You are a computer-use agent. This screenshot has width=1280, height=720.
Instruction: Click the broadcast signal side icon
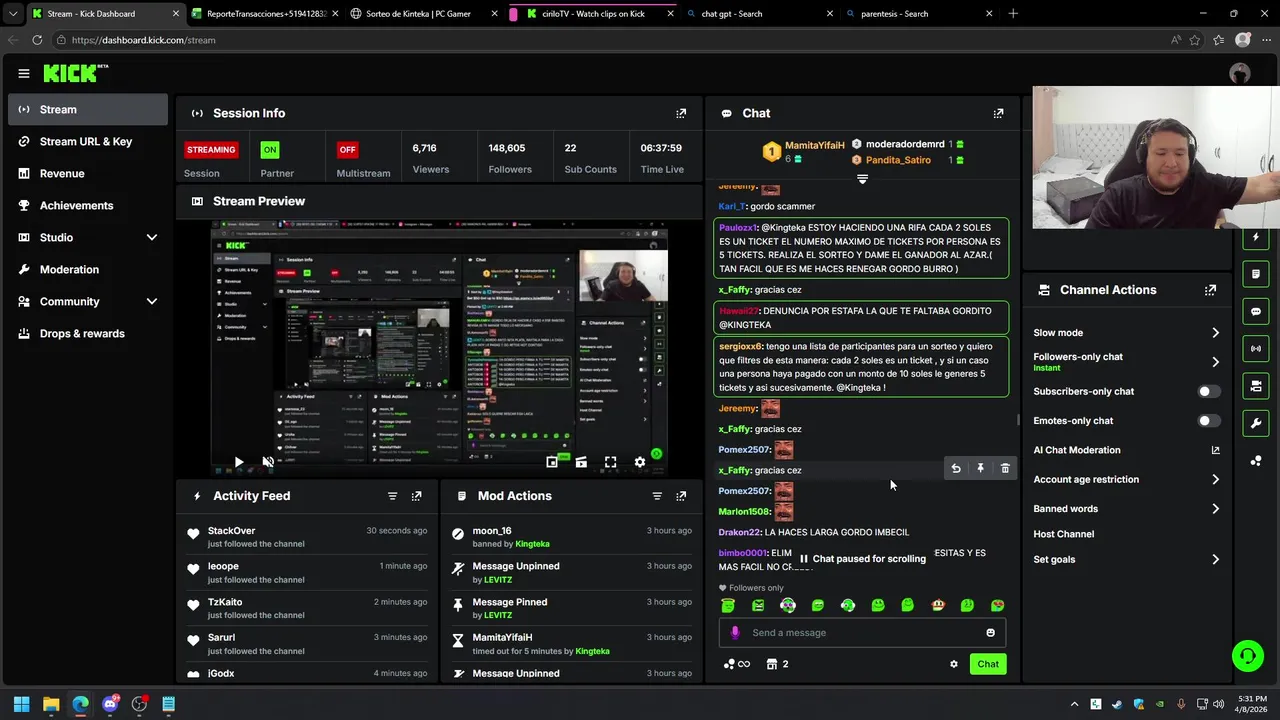(x=1256, y=348)
